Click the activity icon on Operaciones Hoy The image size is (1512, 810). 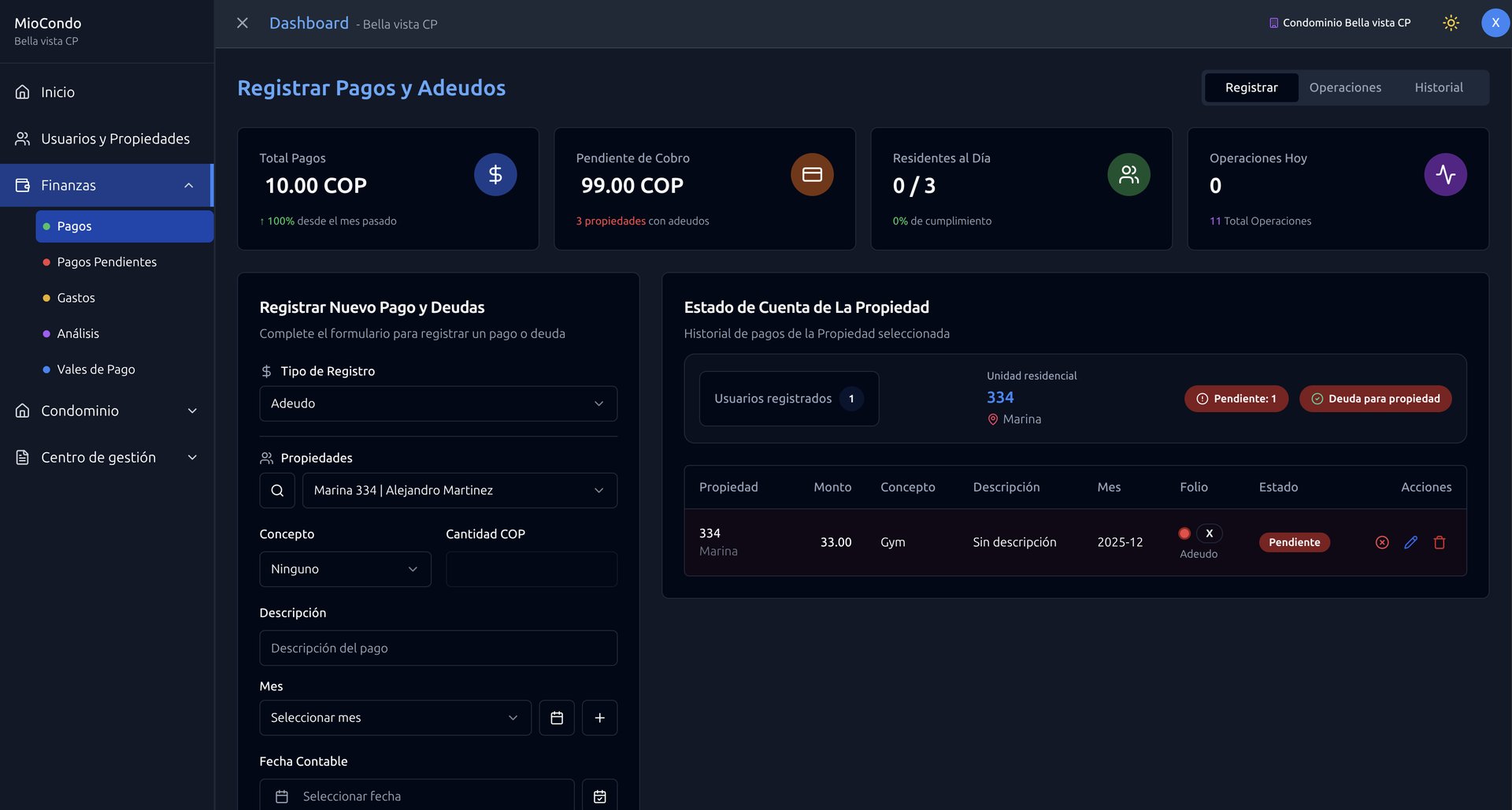coord(1445,174)
